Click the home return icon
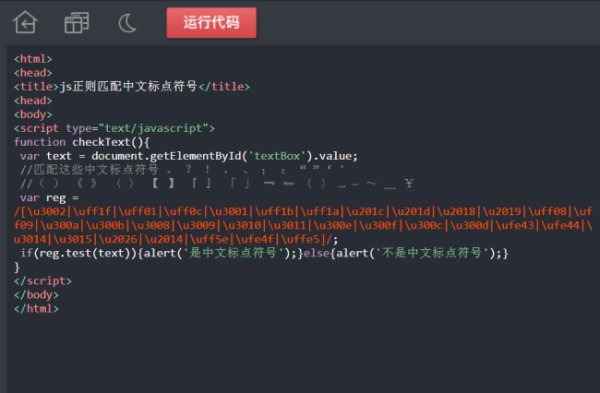The image size is (600, 393). click(25, 22)
